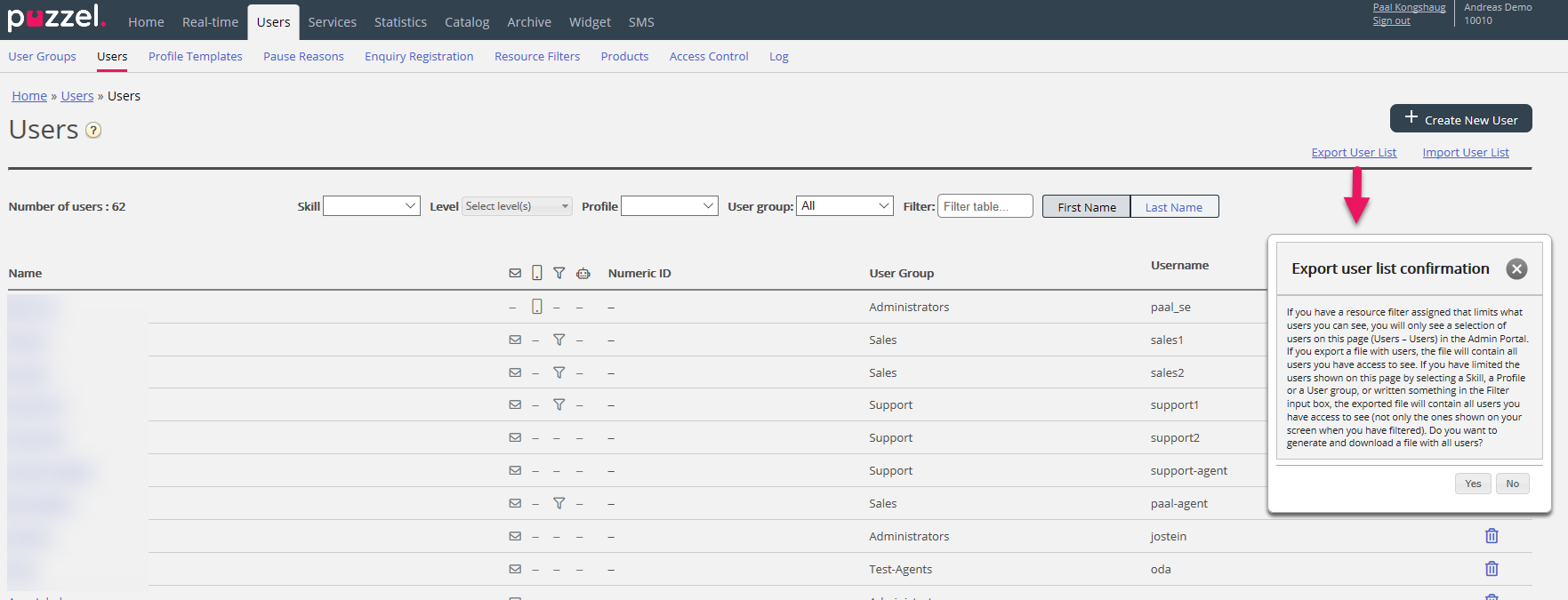Delete user jostein with trash icon
Screen dimensions: 1568x600
point(1492,536)
